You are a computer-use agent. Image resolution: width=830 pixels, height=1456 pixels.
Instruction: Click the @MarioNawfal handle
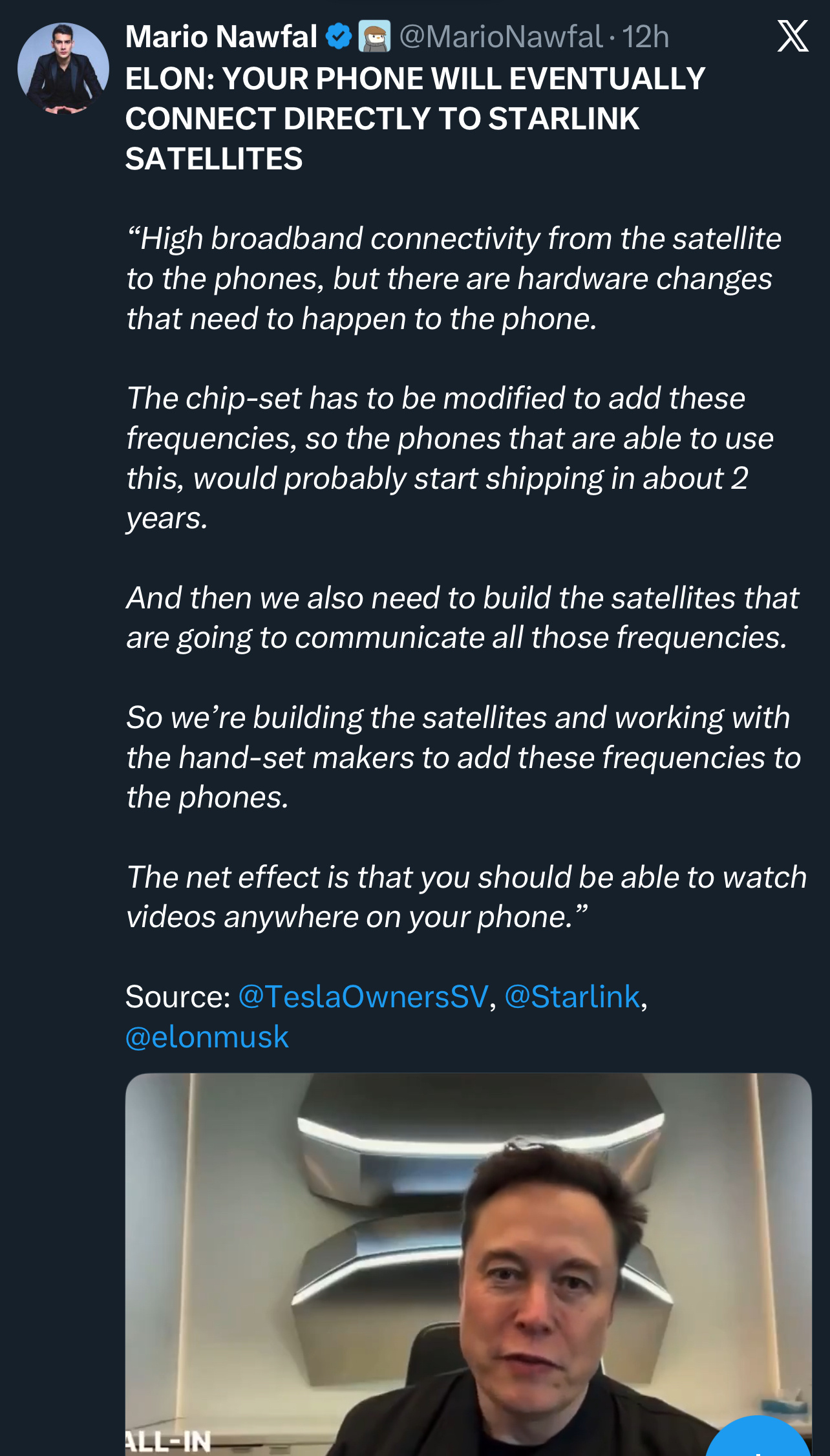tap(501, 37)
